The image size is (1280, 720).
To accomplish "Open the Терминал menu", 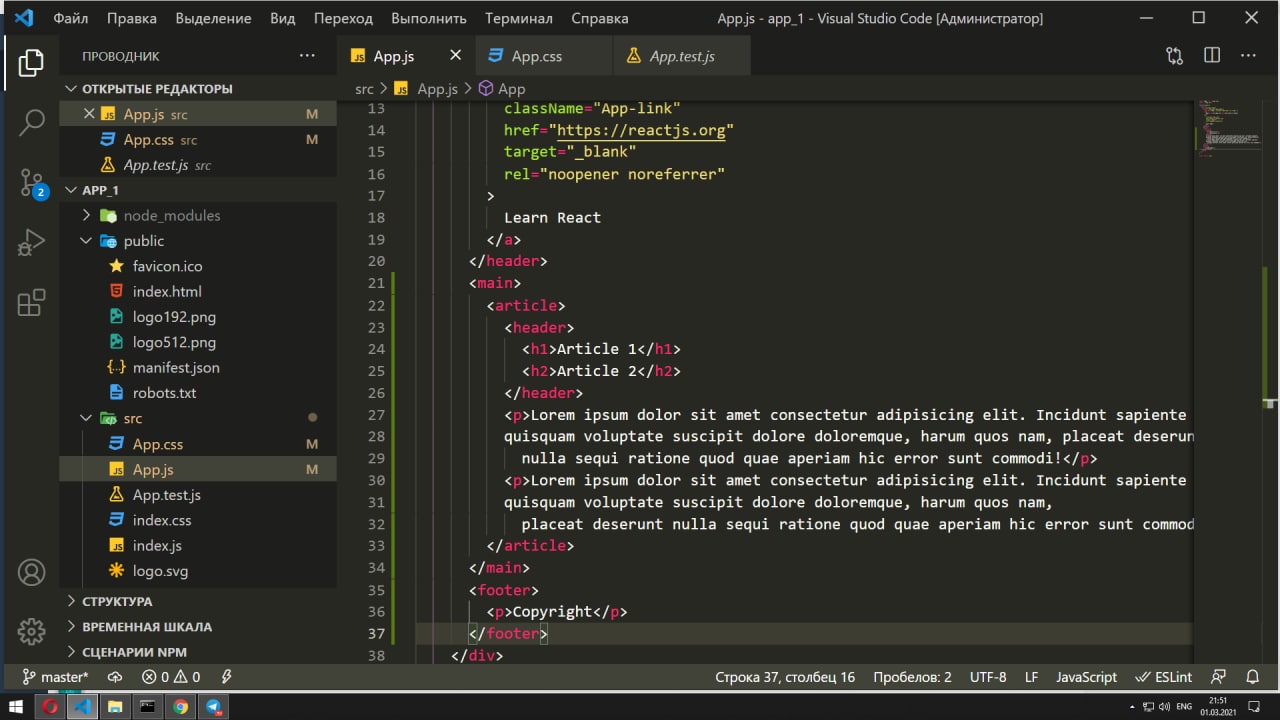I will [518, 18].
